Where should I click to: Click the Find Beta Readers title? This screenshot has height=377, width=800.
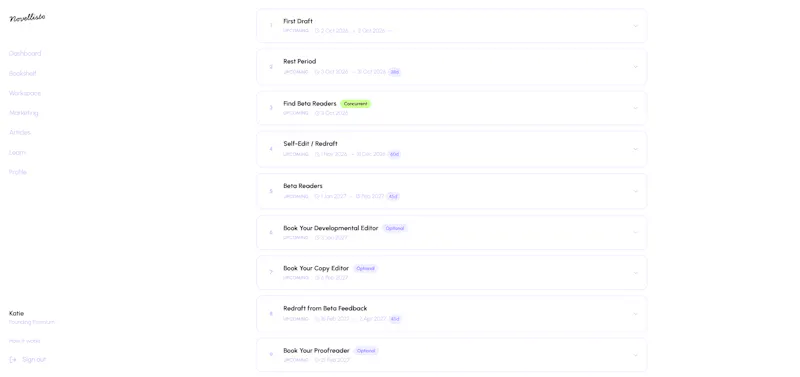310,104
